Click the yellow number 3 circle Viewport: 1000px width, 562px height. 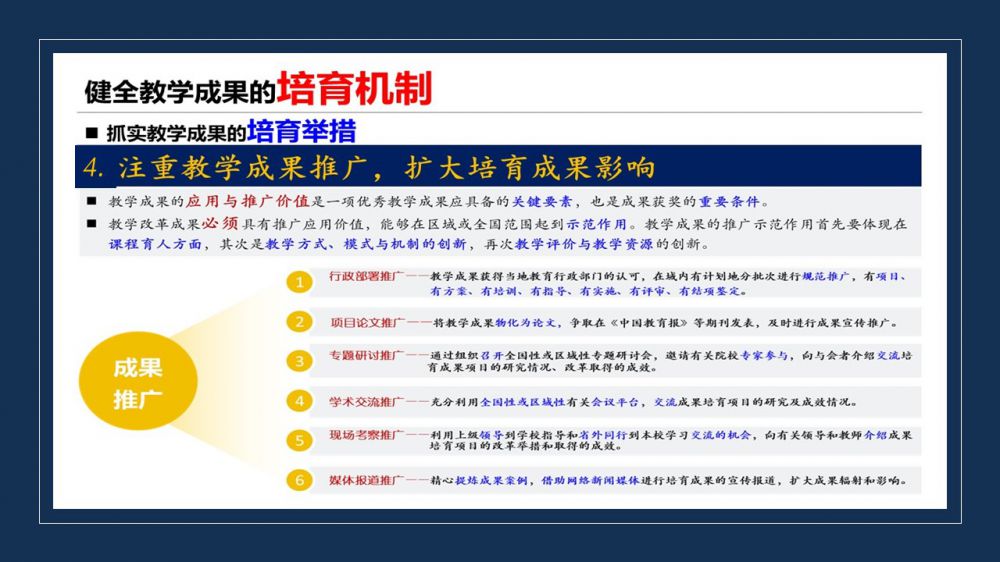coord(298,361)
